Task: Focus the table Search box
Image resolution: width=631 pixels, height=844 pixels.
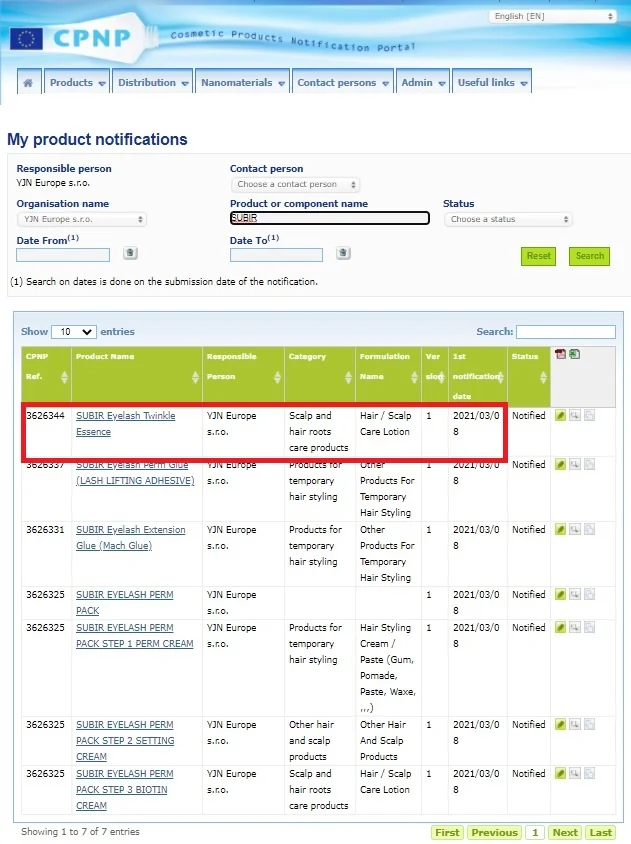Action: [x=566, y=332]
